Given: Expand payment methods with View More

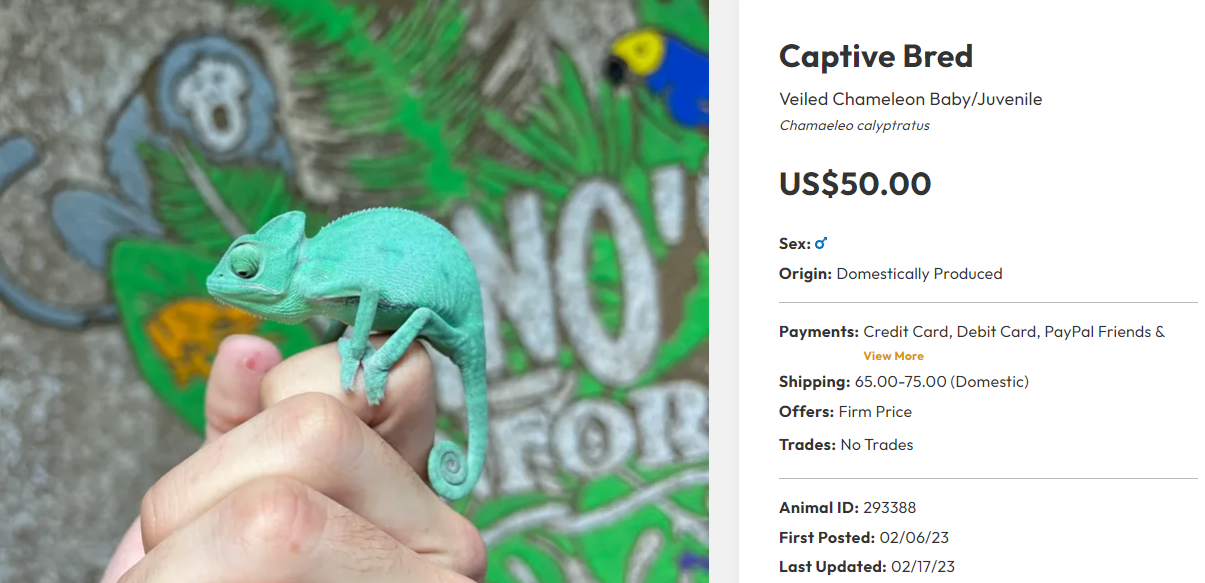Looking at the screenshot, I should (x=893, y=356).
